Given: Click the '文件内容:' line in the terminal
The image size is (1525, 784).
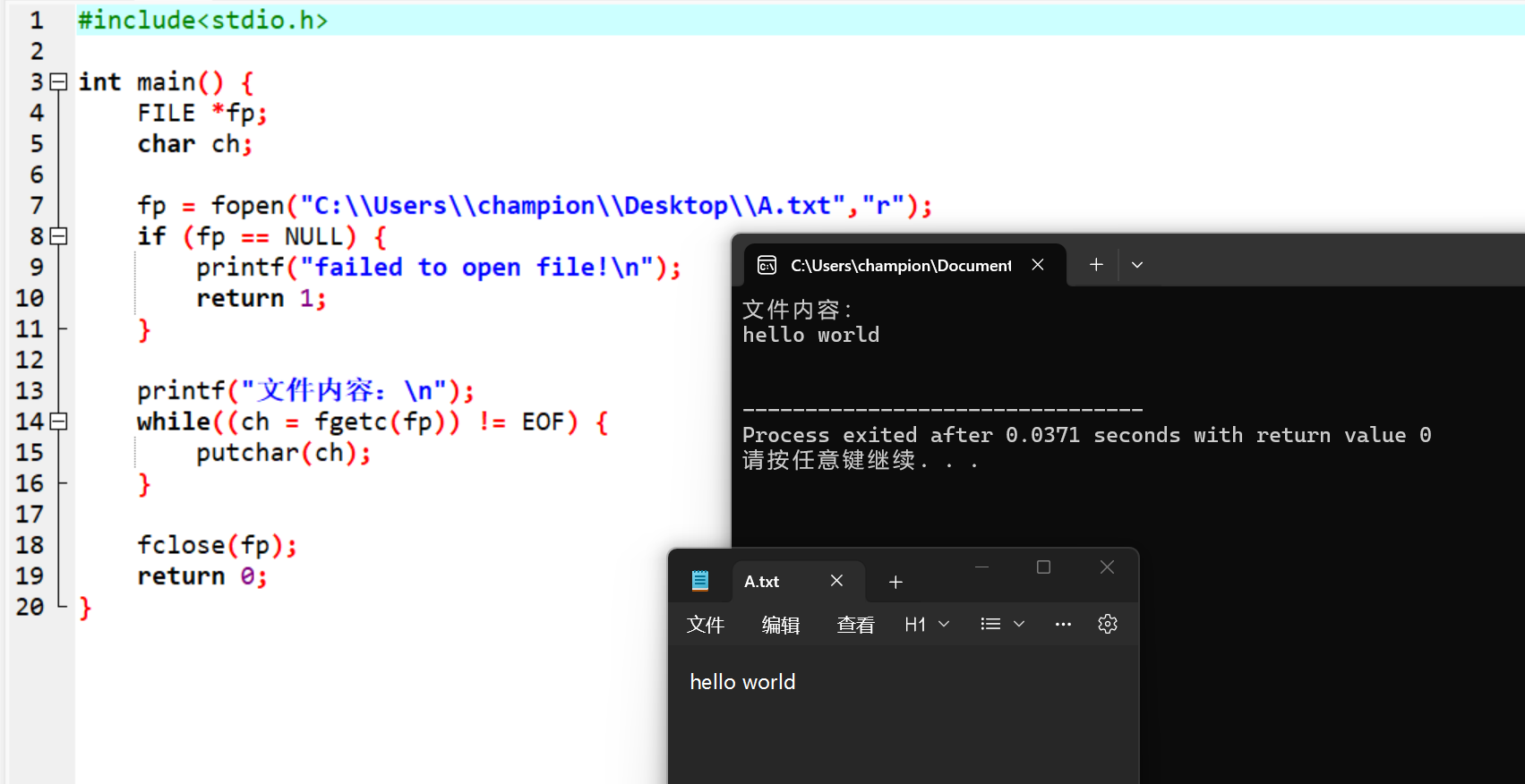Looking at the screenshot, I should point(797,310).
